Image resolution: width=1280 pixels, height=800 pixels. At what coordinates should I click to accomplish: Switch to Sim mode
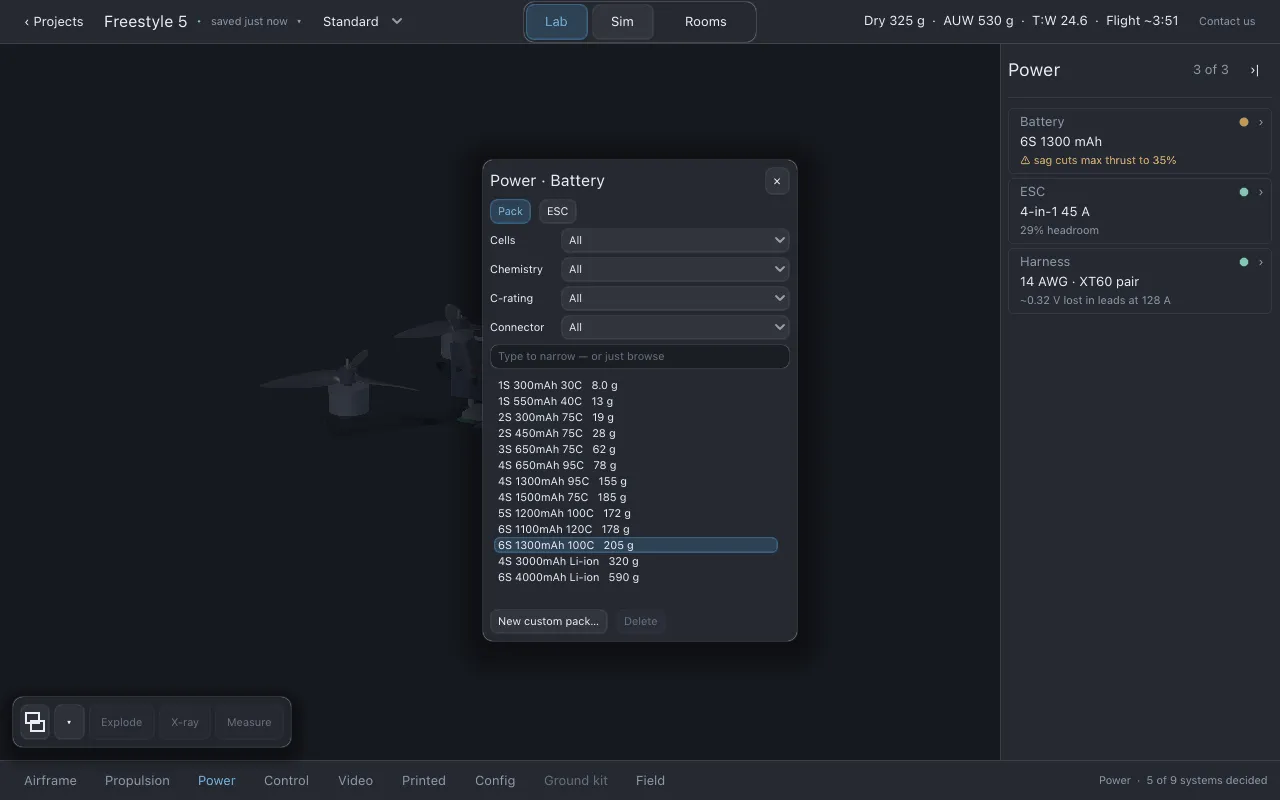pos(622,21)
